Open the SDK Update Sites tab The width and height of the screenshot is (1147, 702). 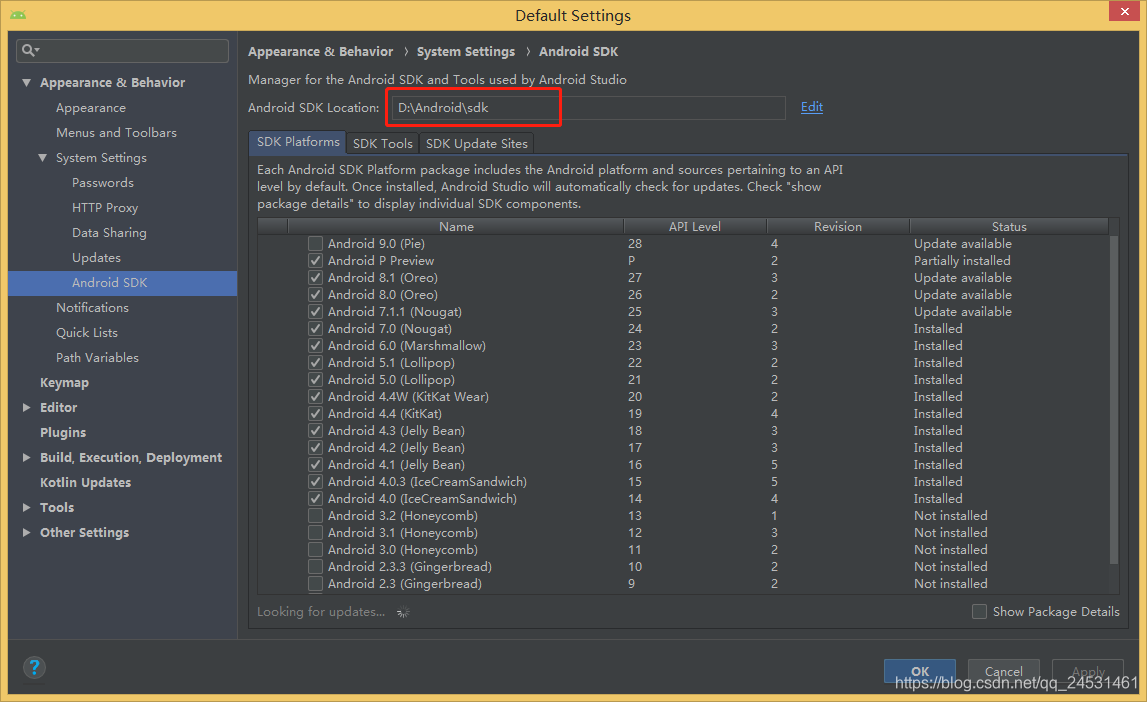pos(476,143)
